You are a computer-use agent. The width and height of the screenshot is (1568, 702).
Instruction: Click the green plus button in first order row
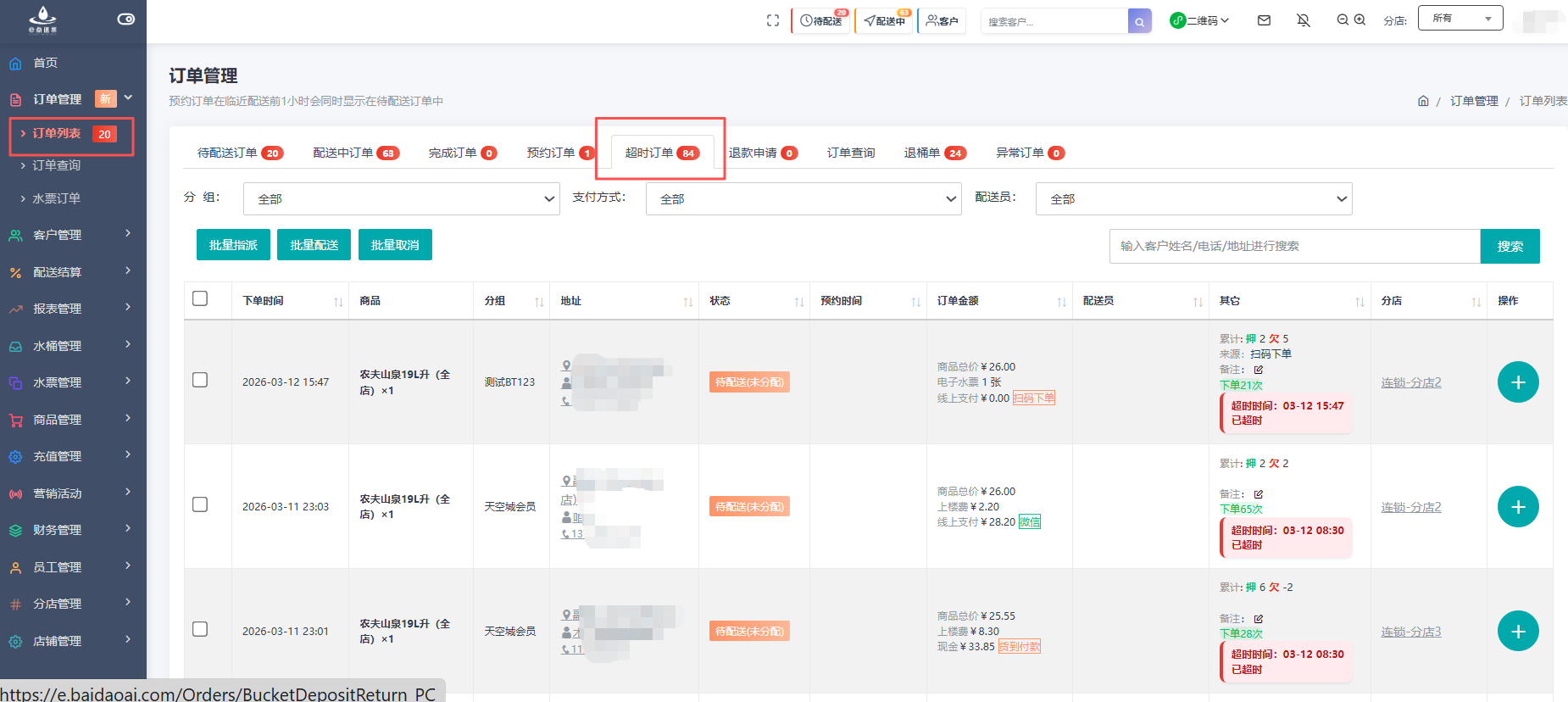click(x=1517, y=382)
